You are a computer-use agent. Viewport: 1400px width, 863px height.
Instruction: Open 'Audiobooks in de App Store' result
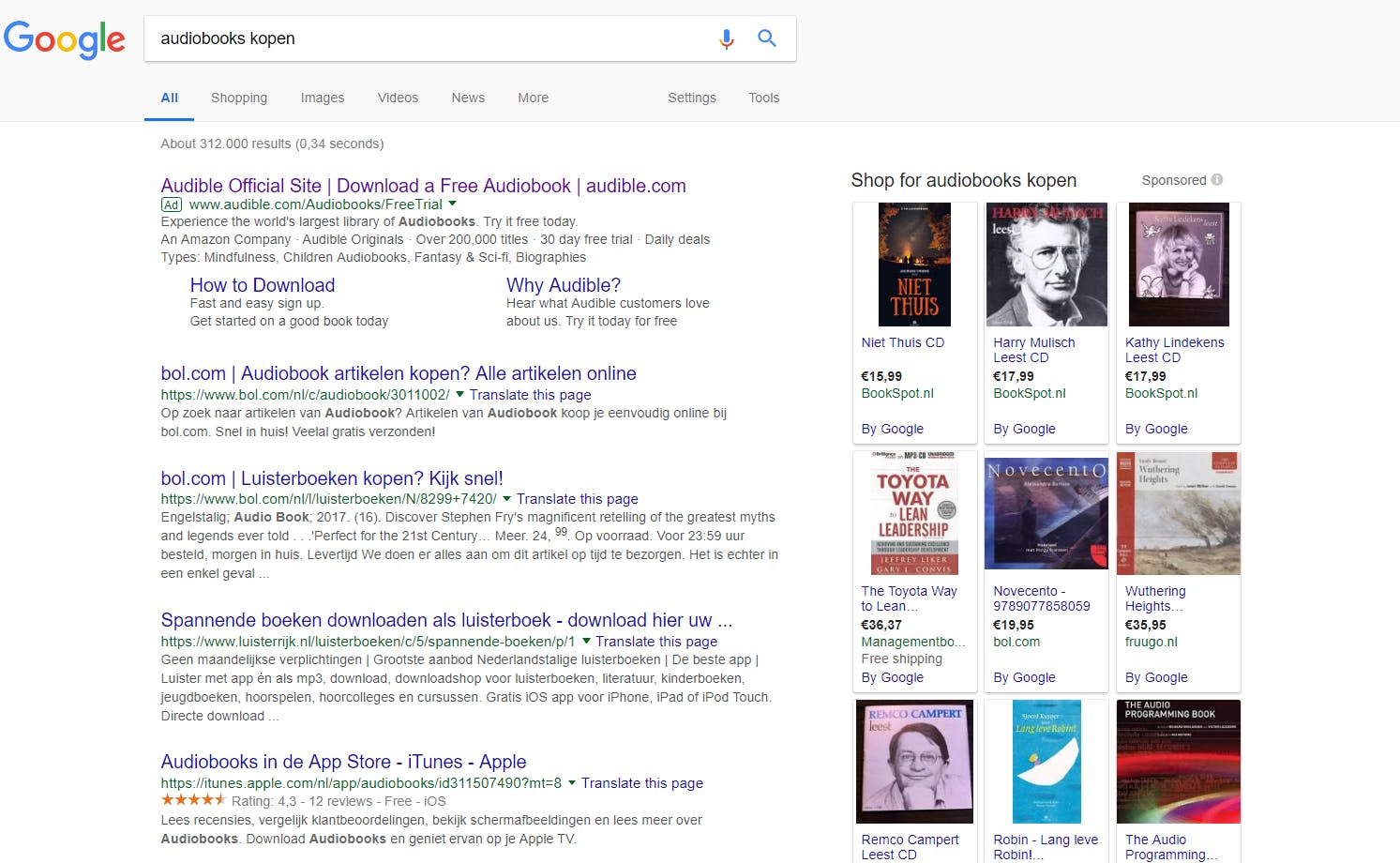coord(343,762)
